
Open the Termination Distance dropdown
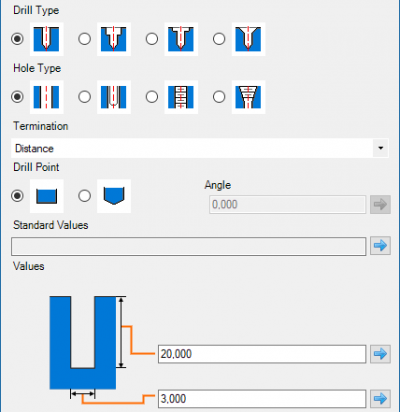point(200,148)
